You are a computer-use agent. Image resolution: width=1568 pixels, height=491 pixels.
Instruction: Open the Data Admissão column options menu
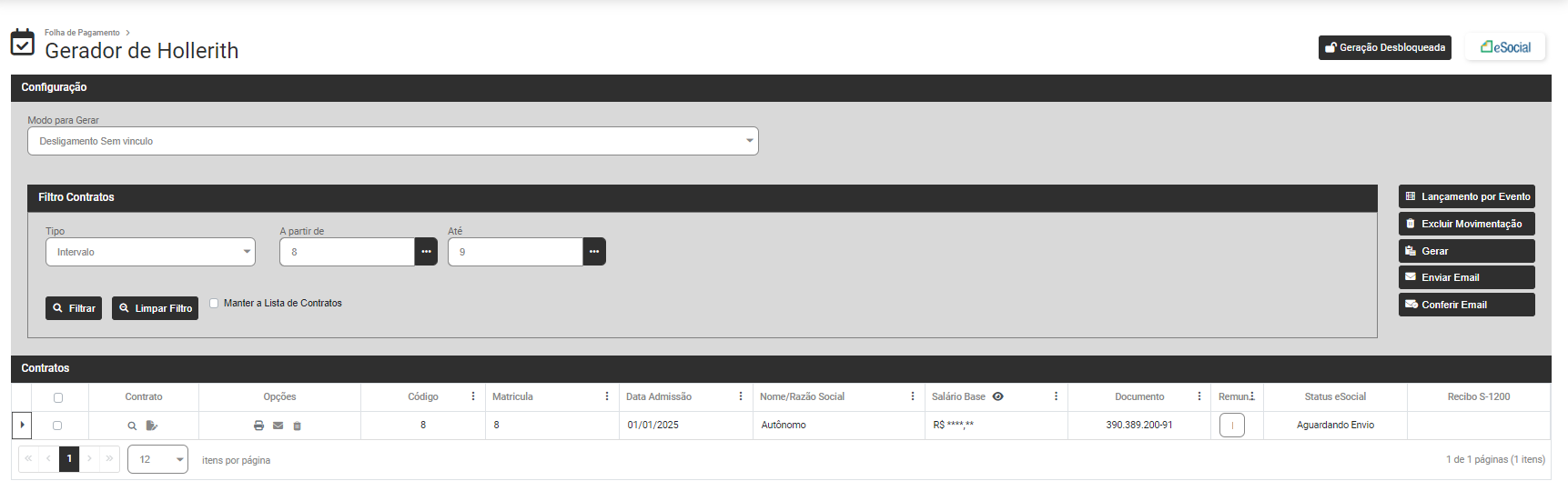tap(741, 396)
